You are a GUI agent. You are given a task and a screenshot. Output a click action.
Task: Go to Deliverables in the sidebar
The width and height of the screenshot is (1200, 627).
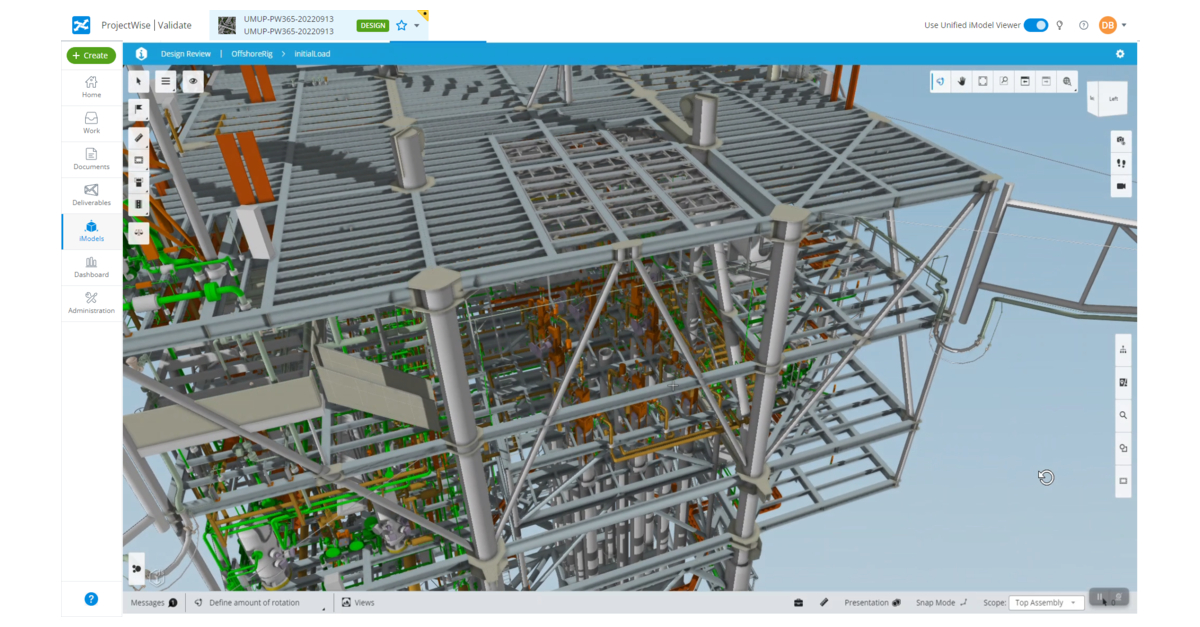(x=91, y=195)
